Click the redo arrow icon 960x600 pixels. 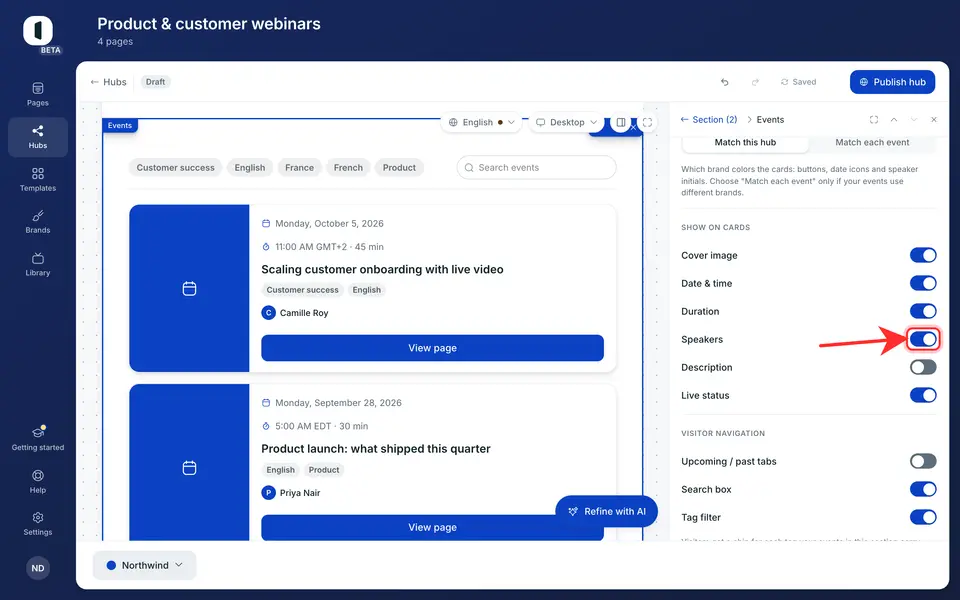pyautogui.click(x=755, y=82)
